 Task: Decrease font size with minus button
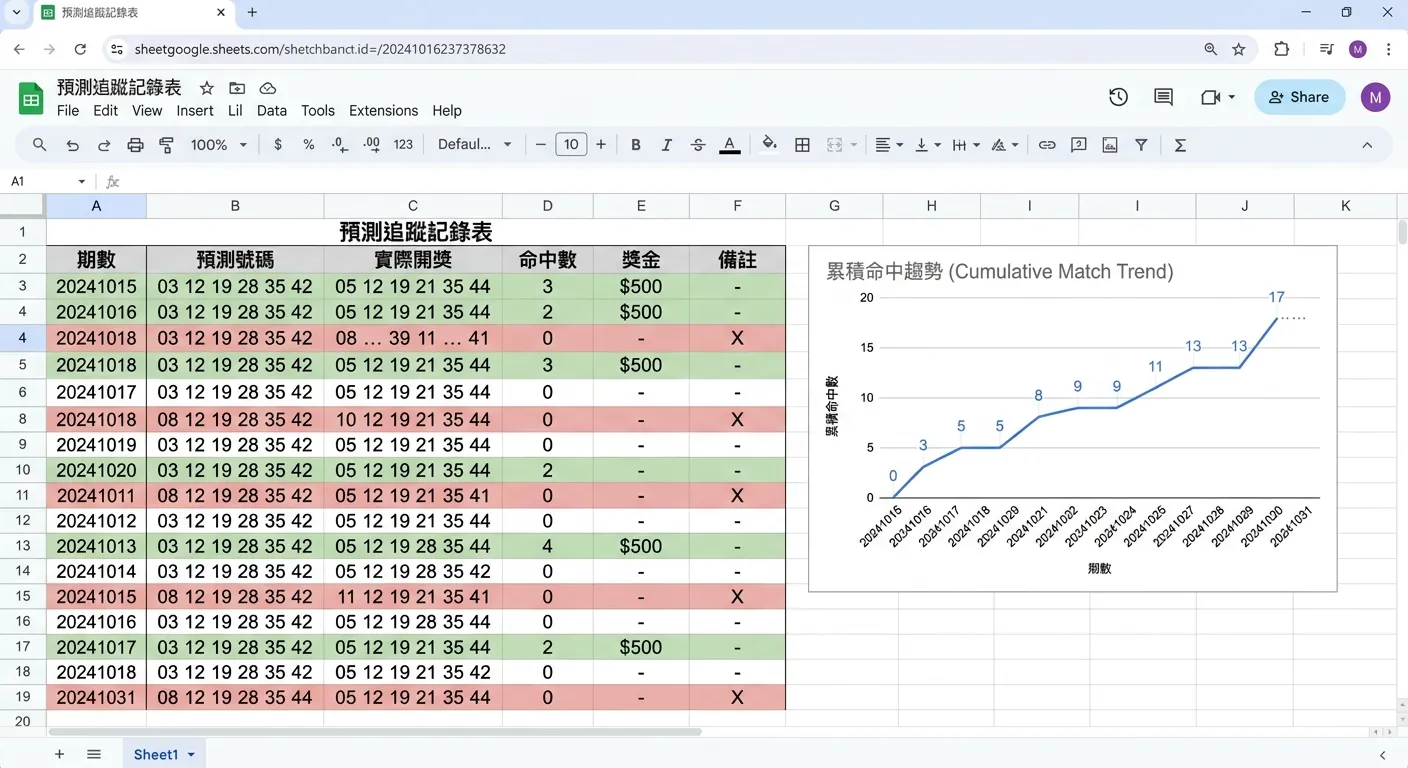pos(541,145)
